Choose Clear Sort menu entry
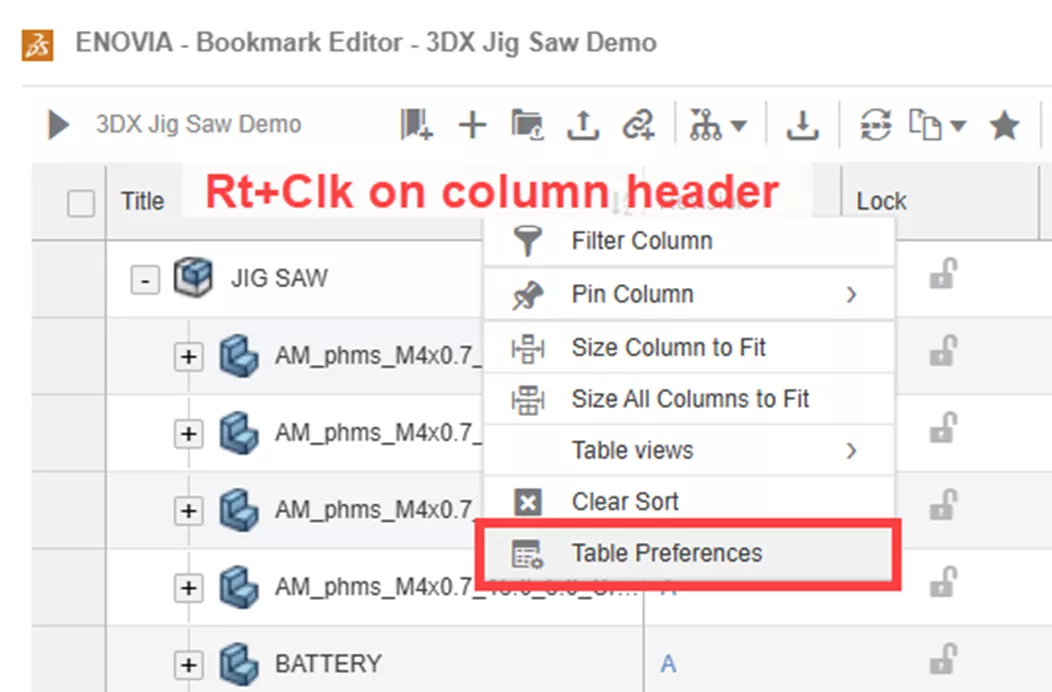1052x692 pixels. coord(689,501)
